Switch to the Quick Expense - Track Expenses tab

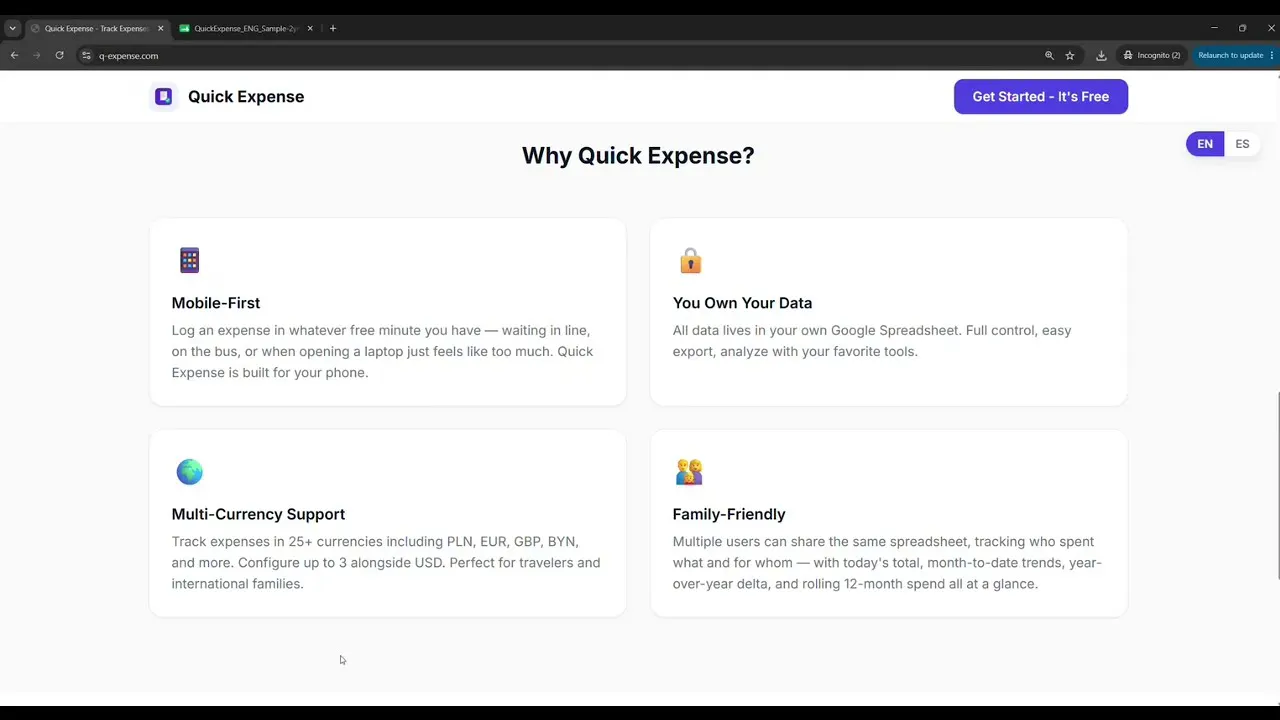[x=96, y=28]
